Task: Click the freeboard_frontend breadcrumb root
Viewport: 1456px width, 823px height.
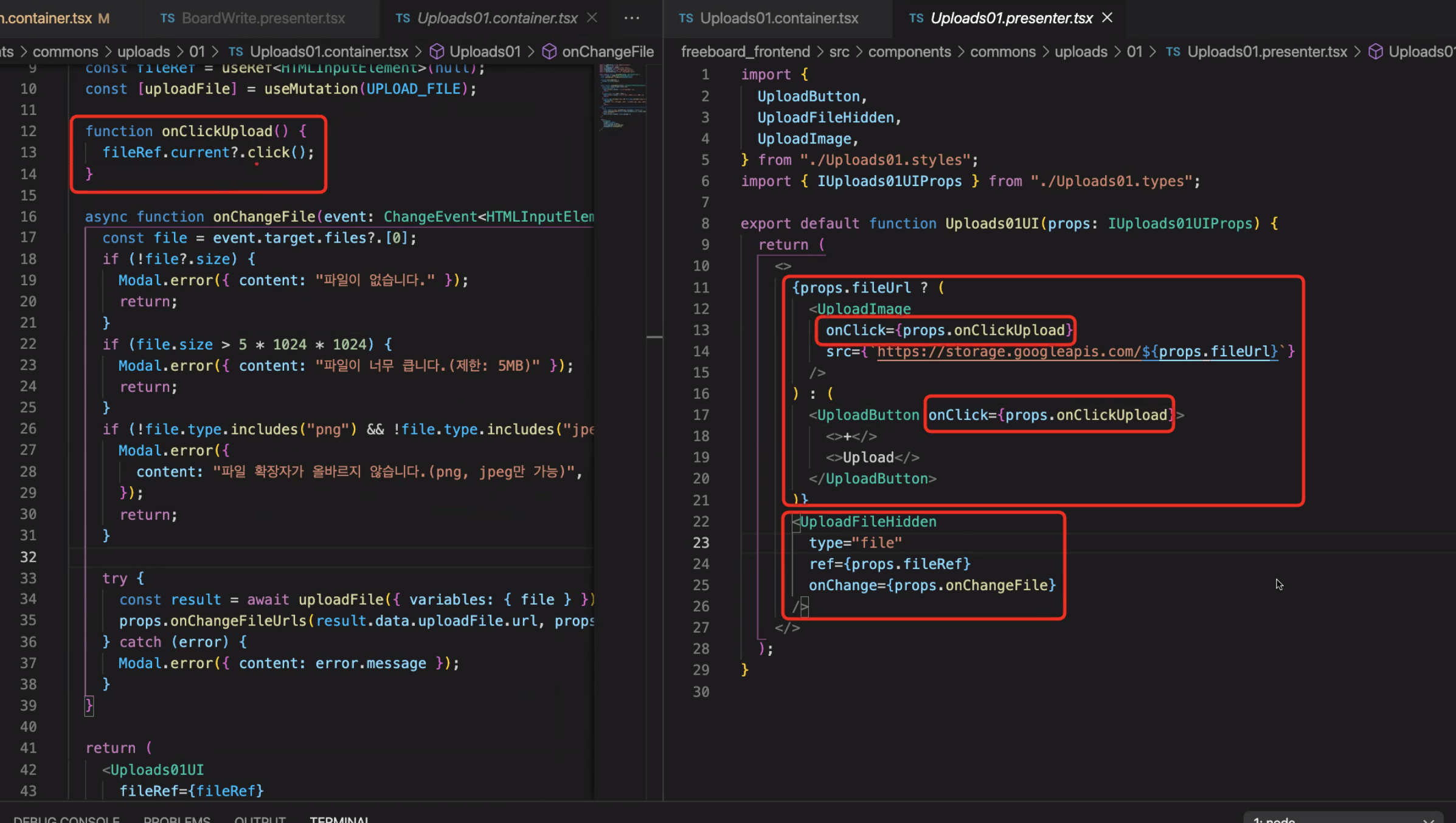Action: pos(745,52)
